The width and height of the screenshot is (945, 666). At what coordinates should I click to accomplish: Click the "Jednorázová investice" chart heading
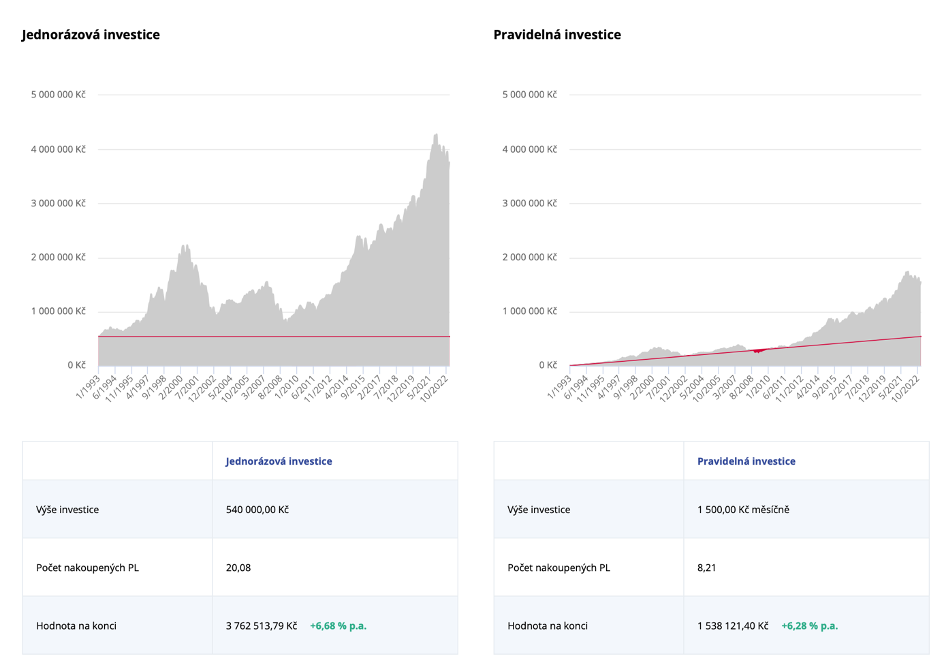pos(91,35)
